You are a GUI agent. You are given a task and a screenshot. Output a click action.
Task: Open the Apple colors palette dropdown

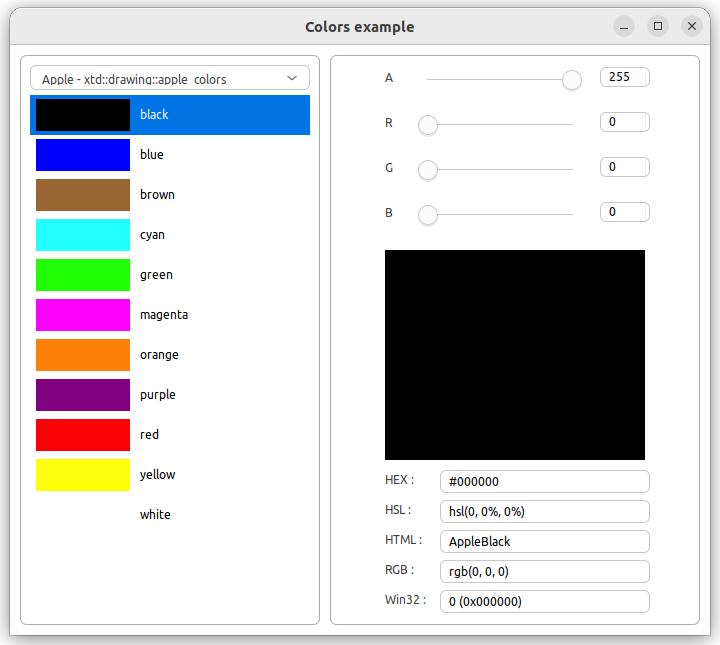click(170, 78)
